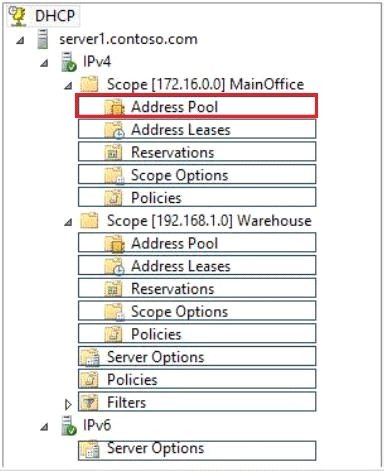Collapse the Warehouse scope arrow
Image resolution: width=384 pixels, height=471 pixels.
coord(68,222)
